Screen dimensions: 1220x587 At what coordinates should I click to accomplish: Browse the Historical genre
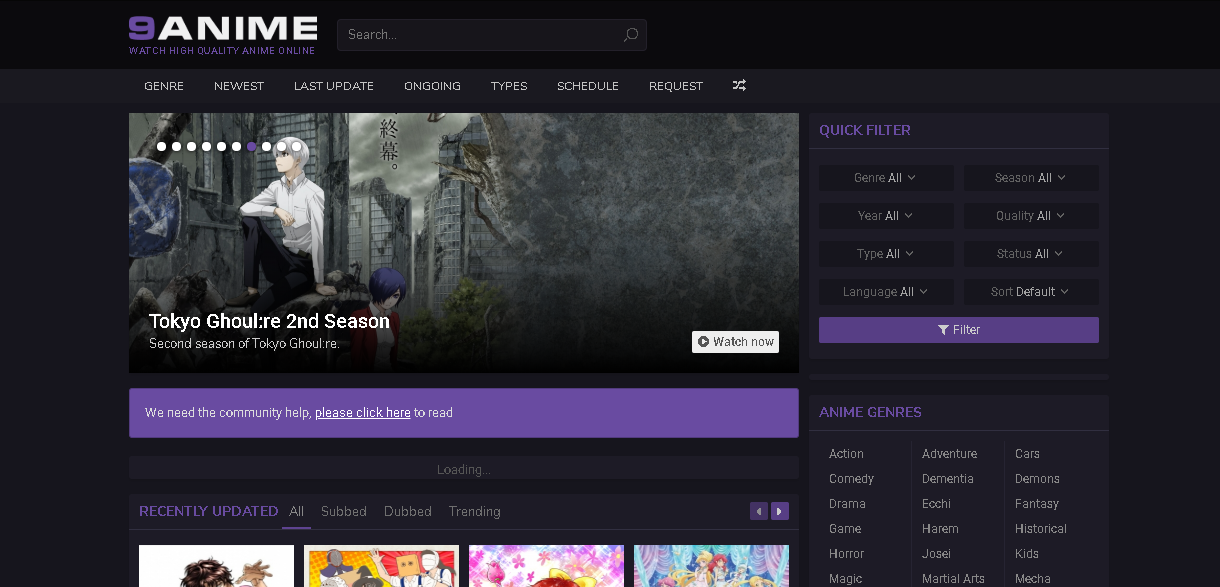coord(1041,529)
